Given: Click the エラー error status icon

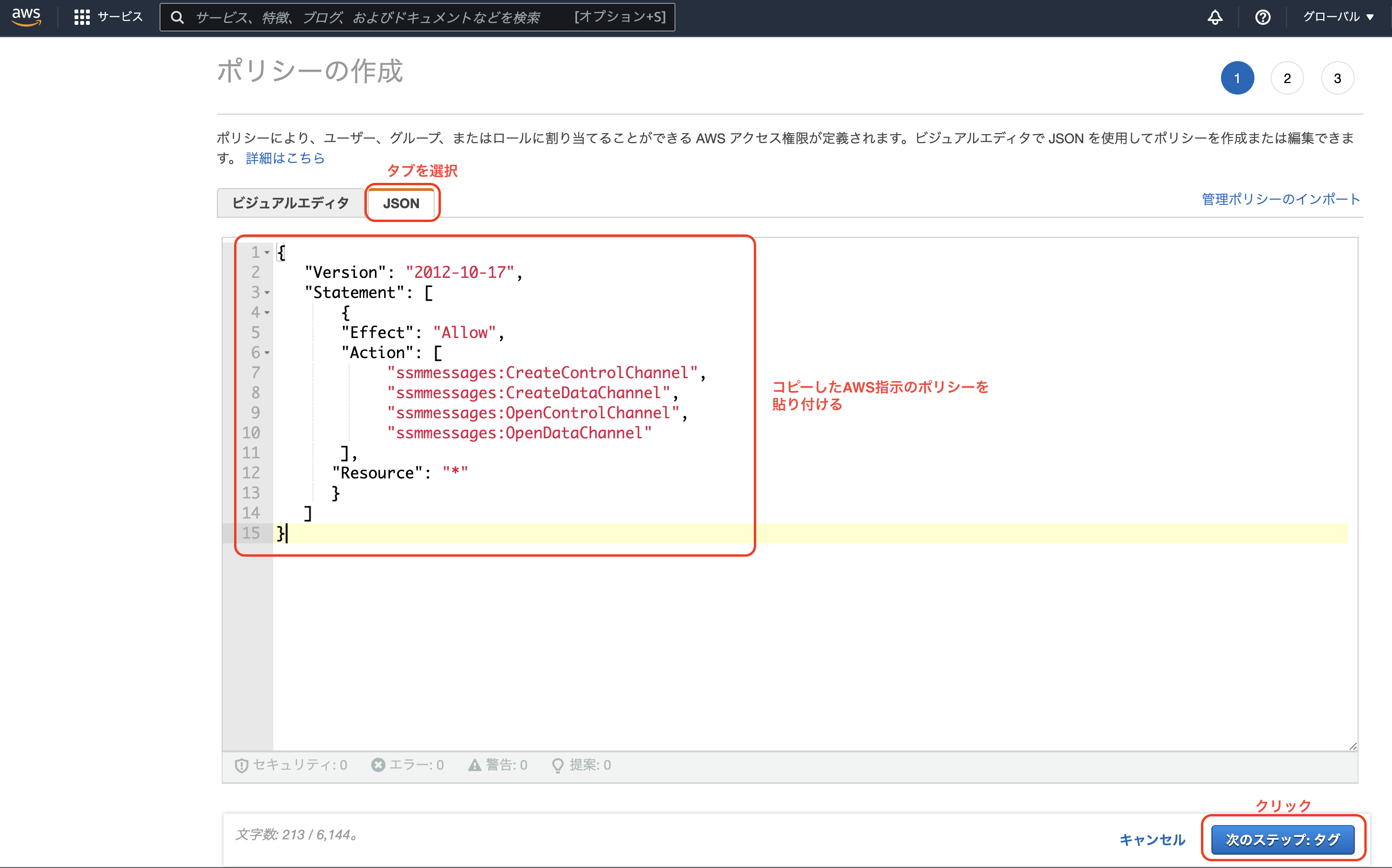Looking at the screenshot, I should [x=378, y=765].
